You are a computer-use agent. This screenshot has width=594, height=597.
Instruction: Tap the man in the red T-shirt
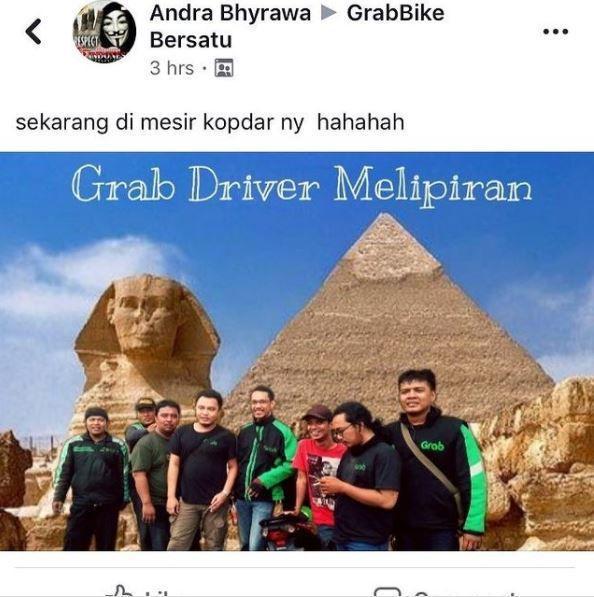coord(317,472)
